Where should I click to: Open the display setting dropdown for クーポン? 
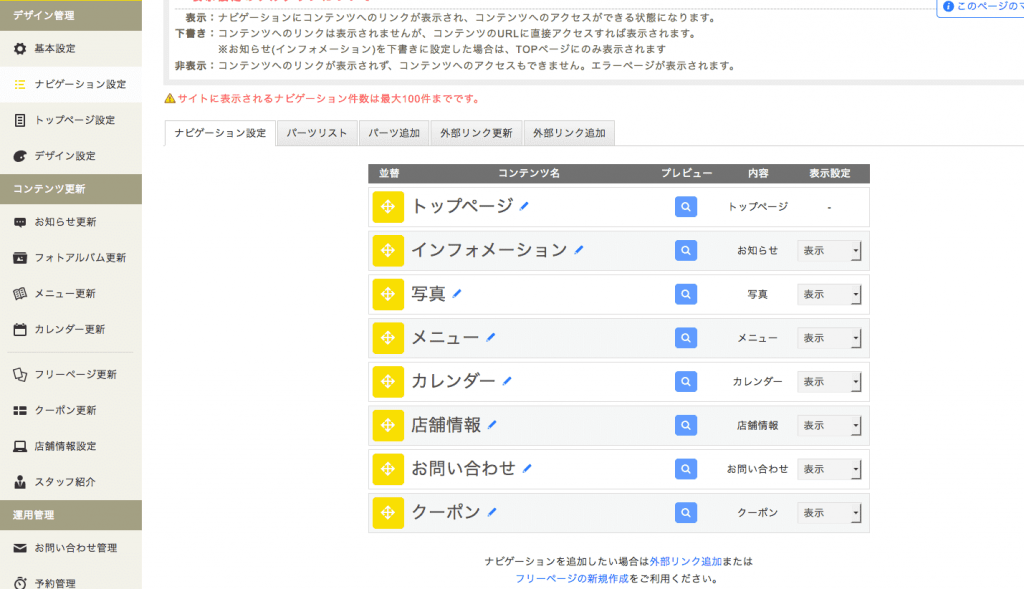829,513
